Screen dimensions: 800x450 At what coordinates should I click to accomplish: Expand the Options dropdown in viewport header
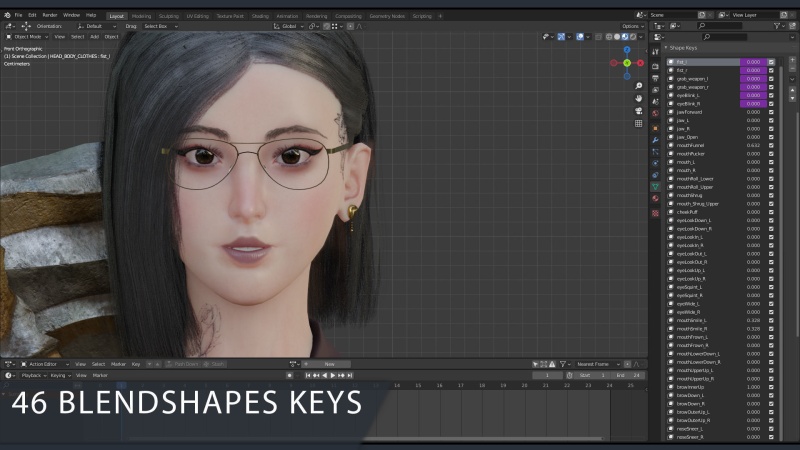click(633, 26)
